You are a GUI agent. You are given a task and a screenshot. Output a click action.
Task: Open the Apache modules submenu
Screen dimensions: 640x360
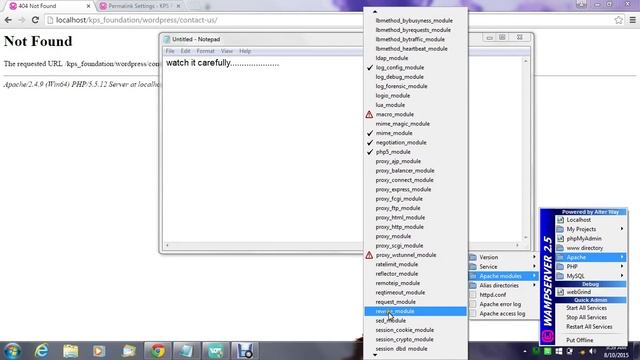[x=503, y=276]
